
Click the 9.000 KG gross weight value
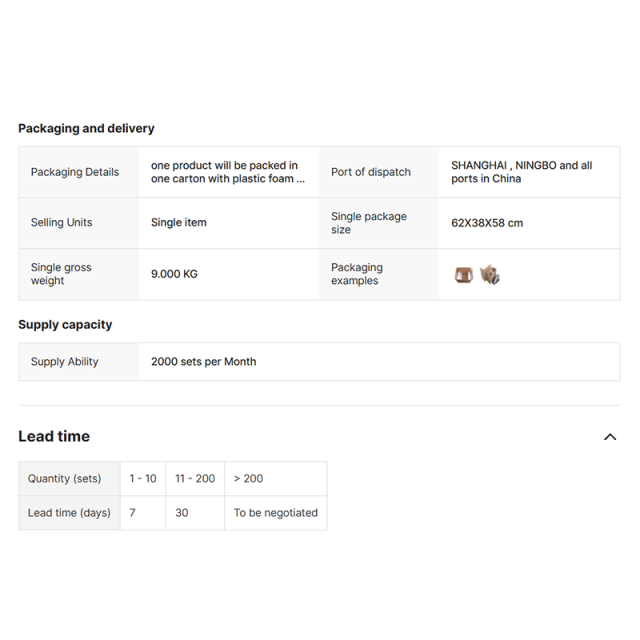[174, 274]
